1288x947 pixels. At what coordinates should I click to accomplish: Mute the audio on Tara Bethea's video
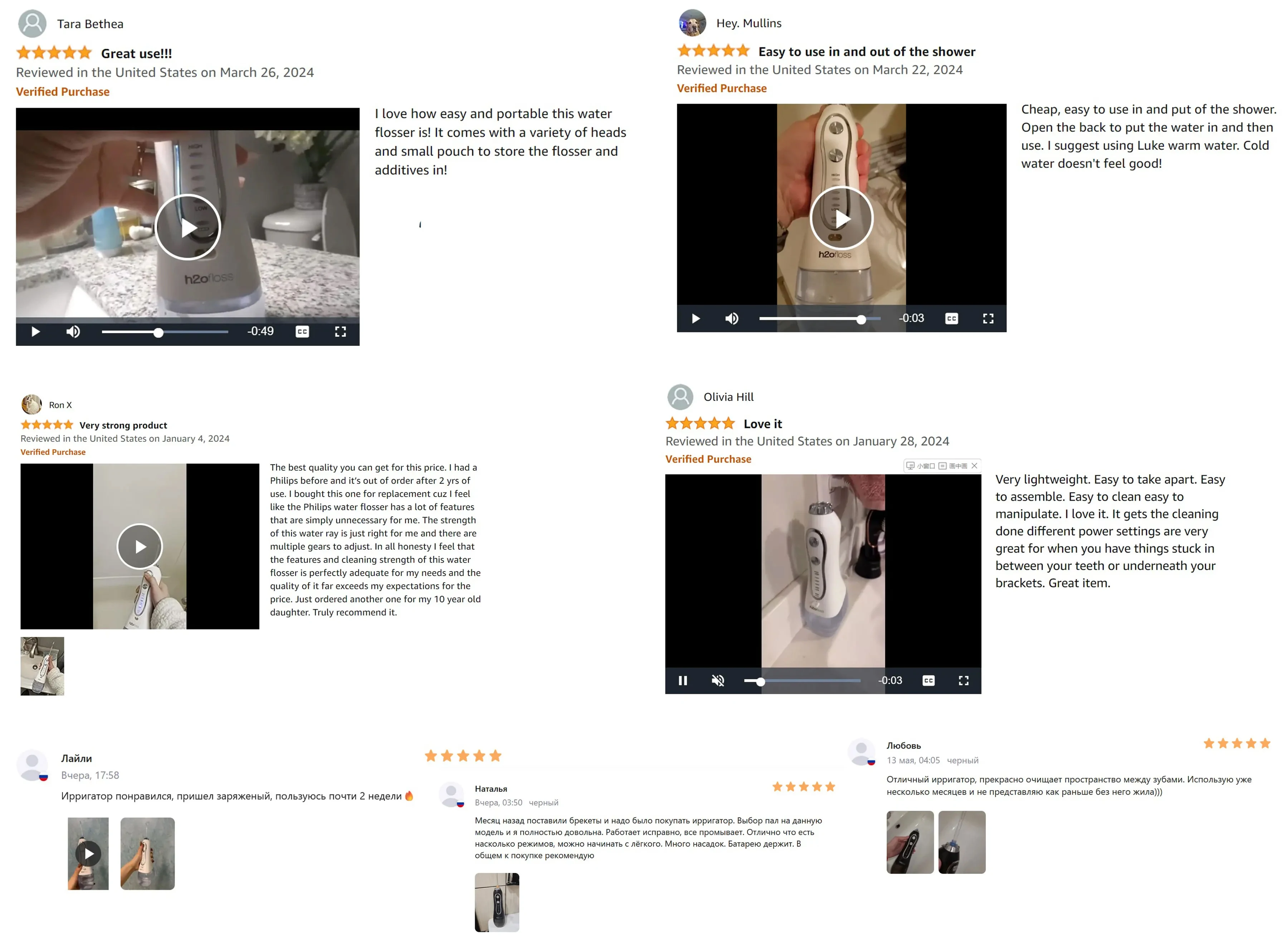73,332
